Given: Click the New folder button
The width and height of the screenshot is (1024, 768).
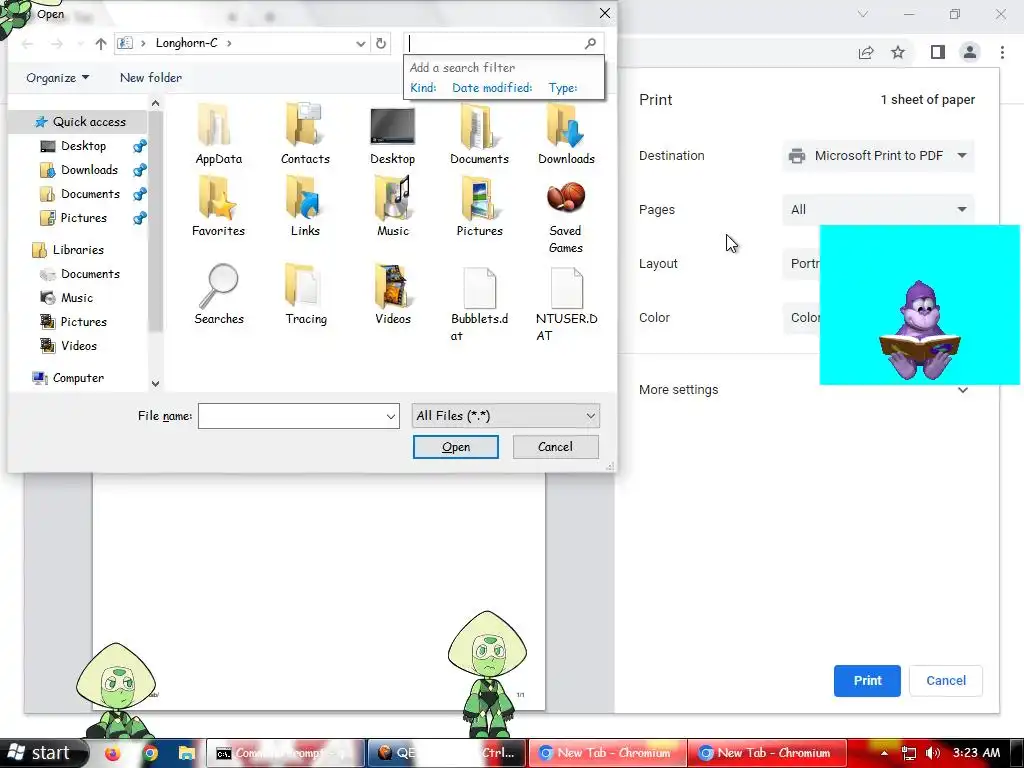Looking at the screenshot, I should [x=151, y=78].
